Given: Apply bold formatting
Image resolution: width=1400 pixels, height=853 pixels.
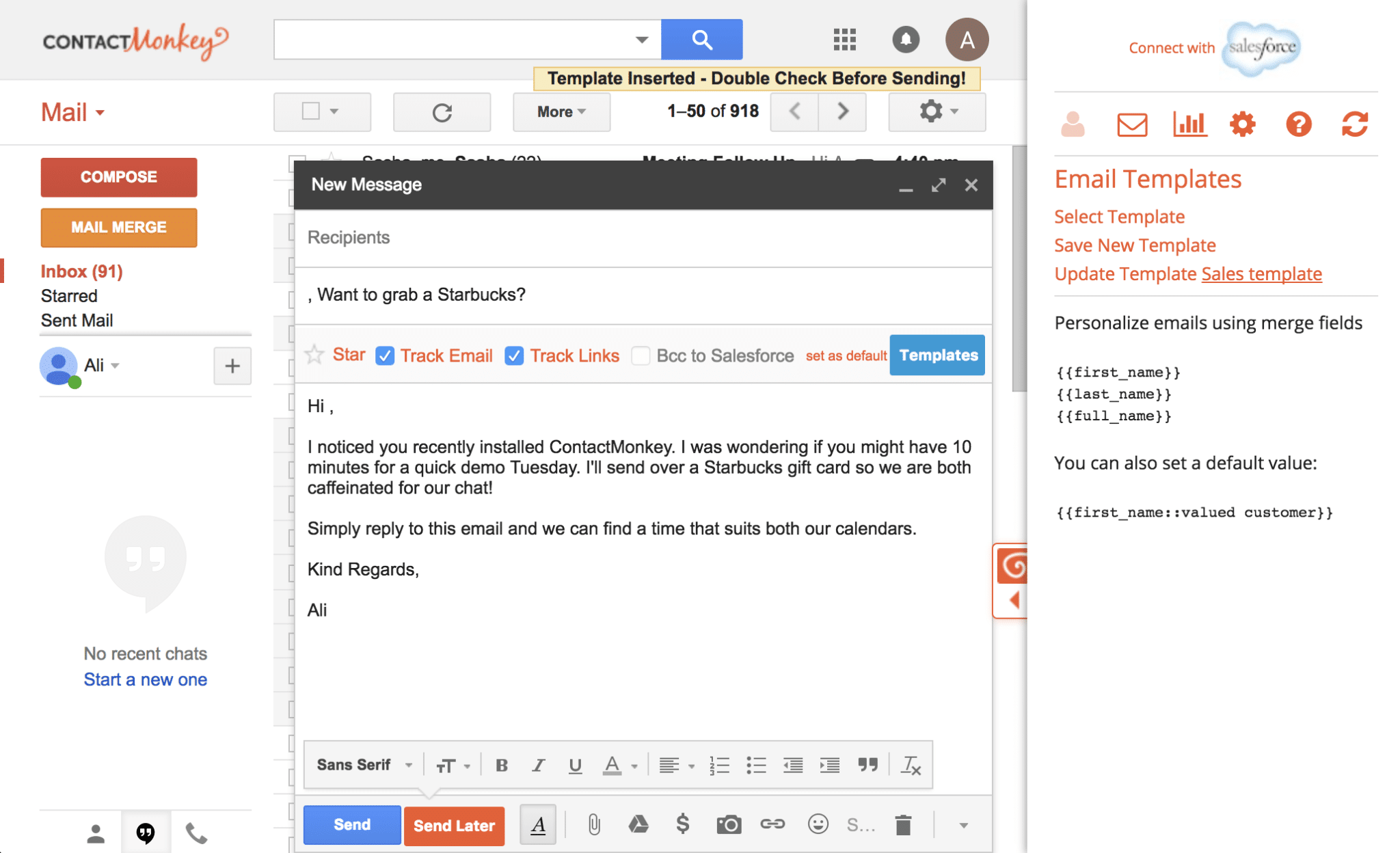Looking at the screenshot, I should [502, 766].
